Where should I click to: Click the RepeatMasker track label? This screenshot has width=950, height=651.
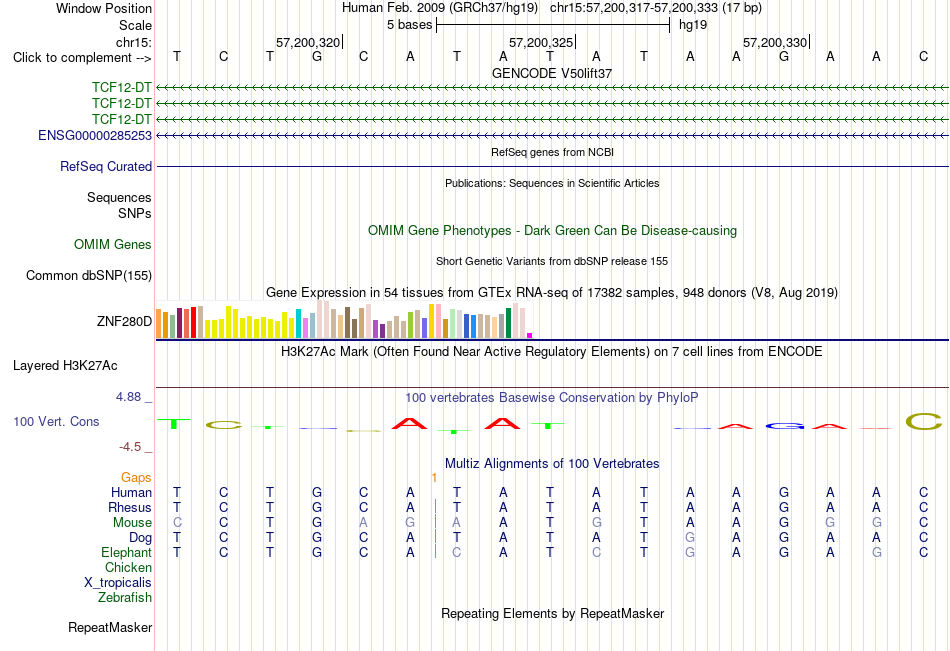[110, 627]
